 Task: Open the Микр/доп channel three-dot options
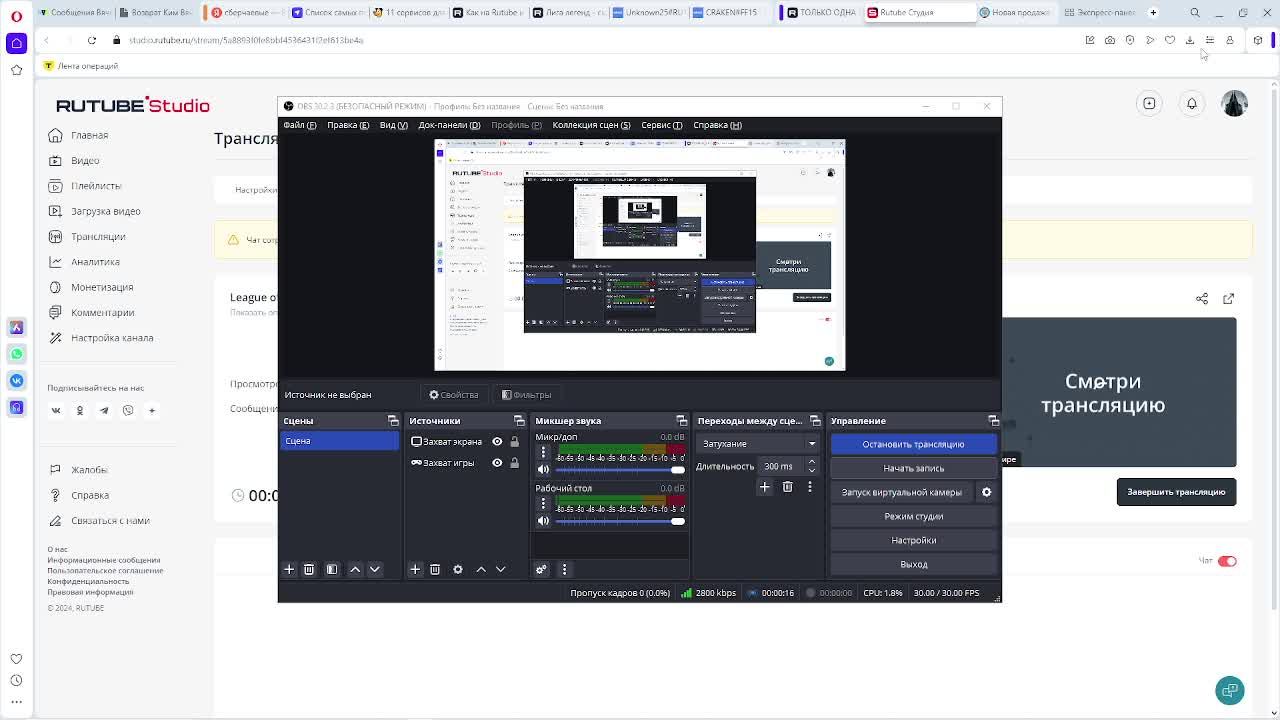(x=543, y=452)
